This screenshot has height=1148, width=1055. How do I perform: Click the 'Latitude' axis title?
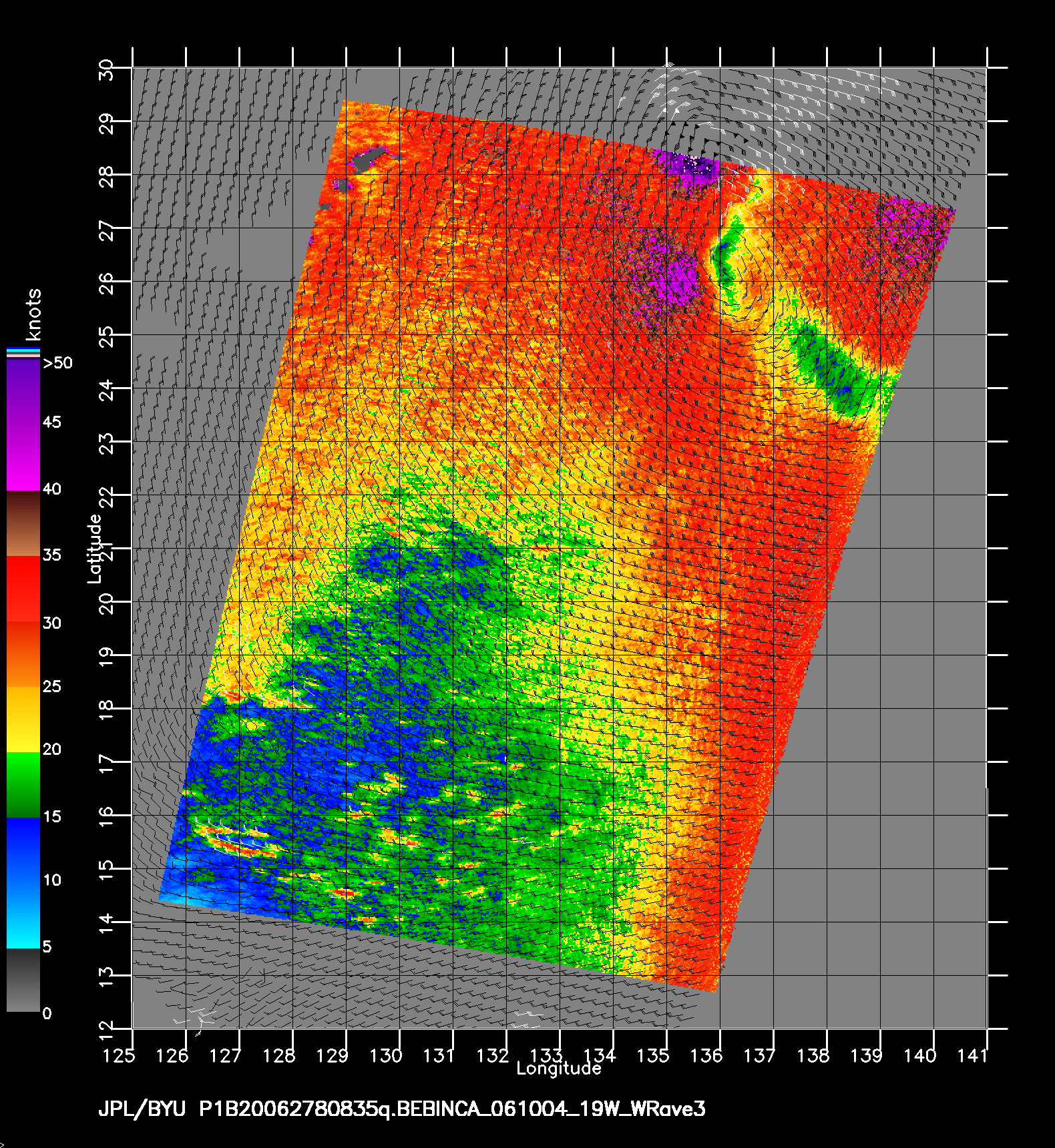(95, 549)
